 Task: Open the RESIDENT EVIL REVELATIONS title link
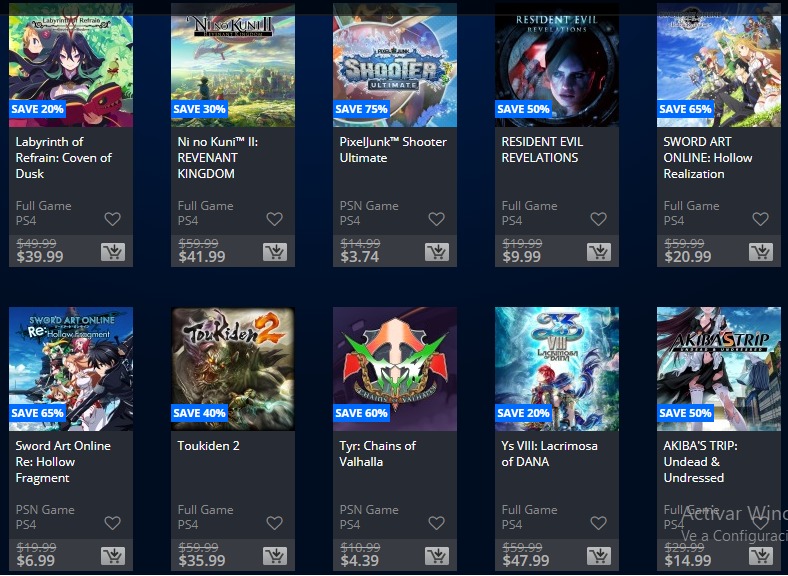click(x=542, y=150)
